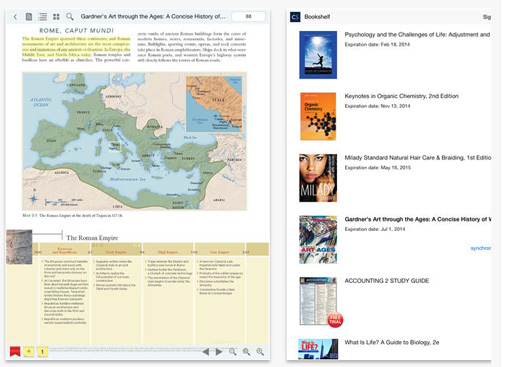The width and height of the screenshot is (520, 367).
Task: Select title ACCOUNTING 2 STUDY GUIDE
Action: tap(387, 281)
